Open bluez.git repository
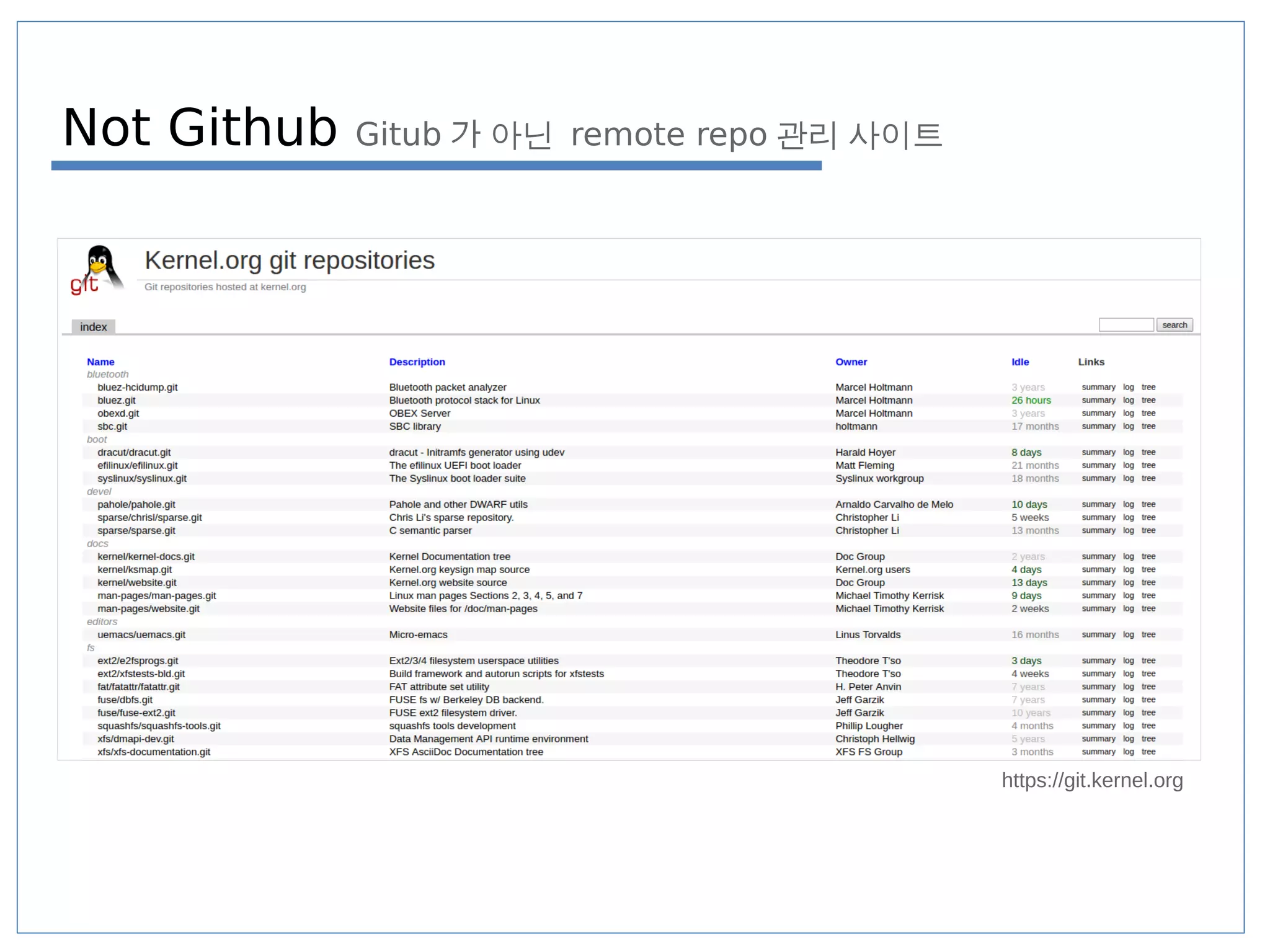This screenshot has height=952, width=1270. pos(117,401)
